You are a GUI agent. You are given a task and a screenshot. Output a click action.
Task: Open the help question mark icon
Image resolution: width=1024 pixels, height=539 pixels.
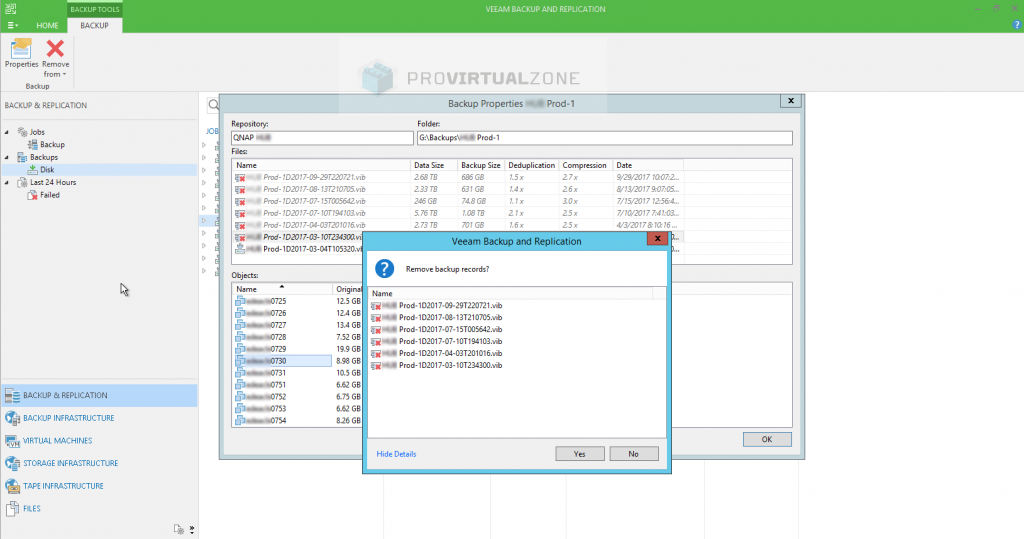pyautogui.click(x=1017, y=25)
